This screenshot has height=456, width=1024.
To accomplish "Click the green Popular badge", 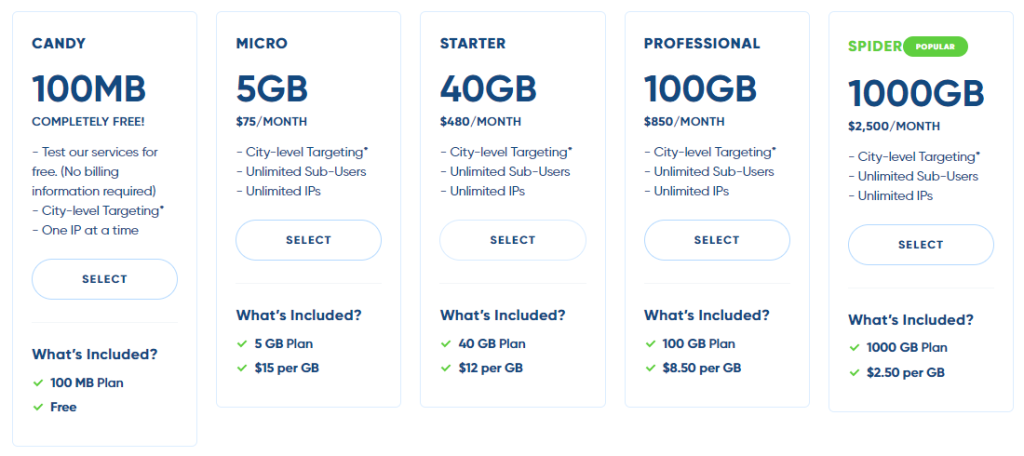I will point(935,46).
